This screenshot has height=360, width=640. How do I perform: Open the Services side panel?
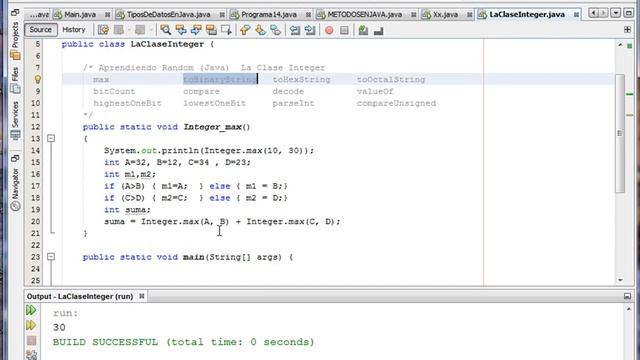tap(15, 120)
